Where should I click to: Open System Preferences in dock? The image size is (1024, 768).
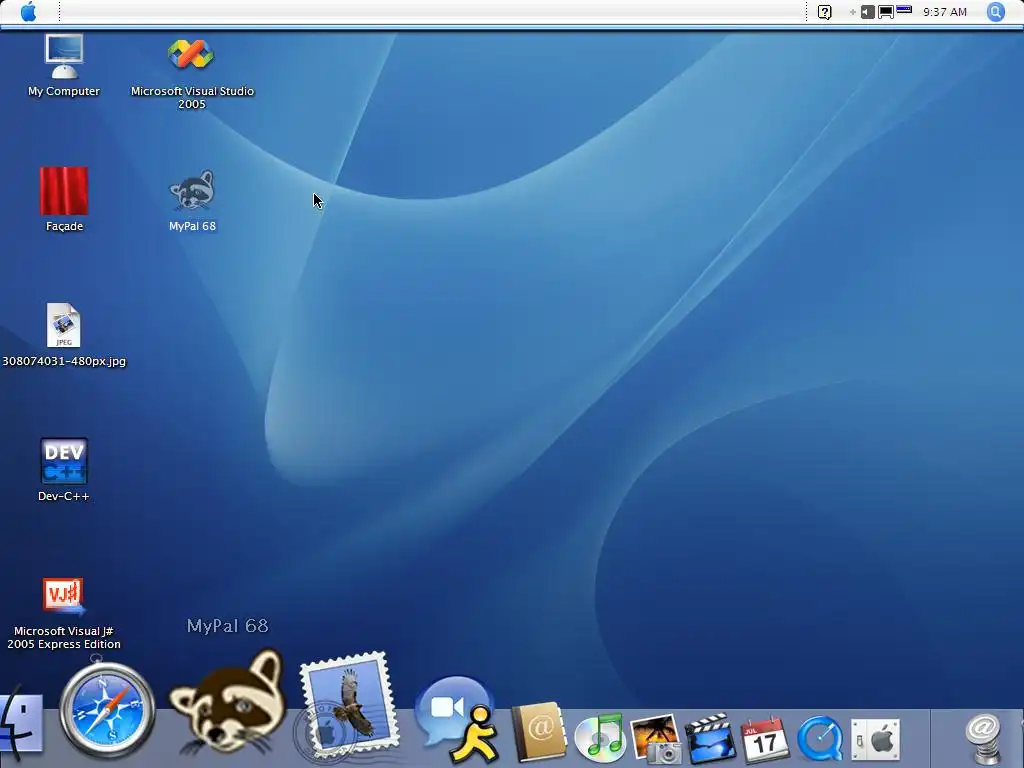(x=876, y=739)
